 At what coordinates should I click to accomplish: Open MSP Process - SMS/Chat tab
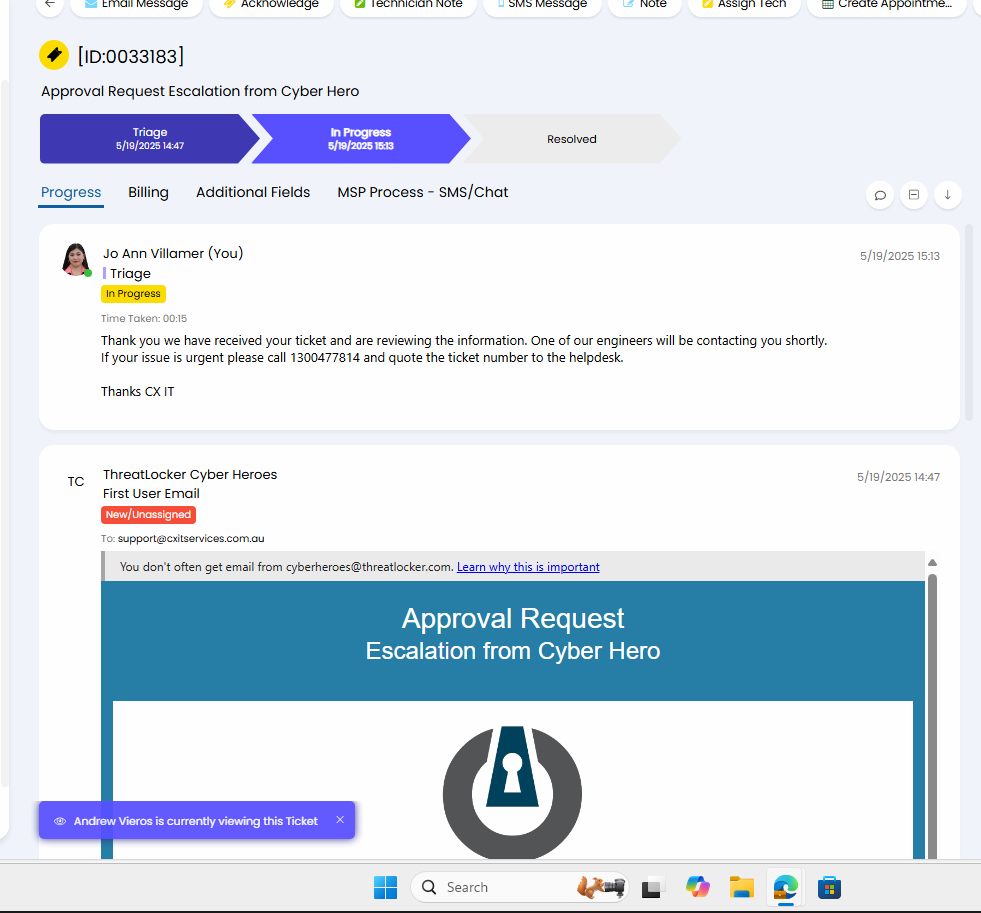422,192
